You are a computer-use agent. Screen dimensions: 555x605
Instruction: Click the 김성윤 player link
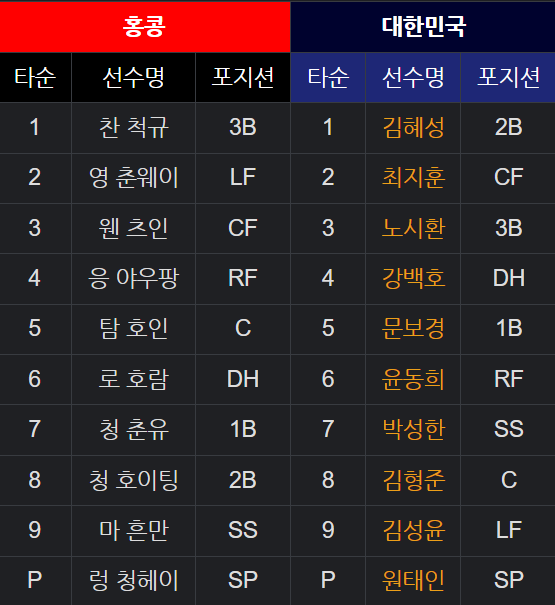(413, 530)
